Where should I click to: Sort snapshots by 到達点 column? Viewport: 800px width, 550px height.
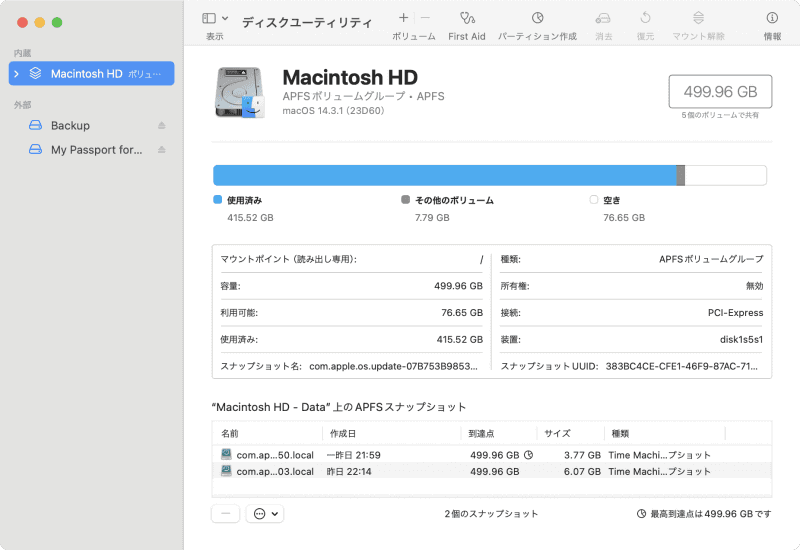tap(499, 434)
